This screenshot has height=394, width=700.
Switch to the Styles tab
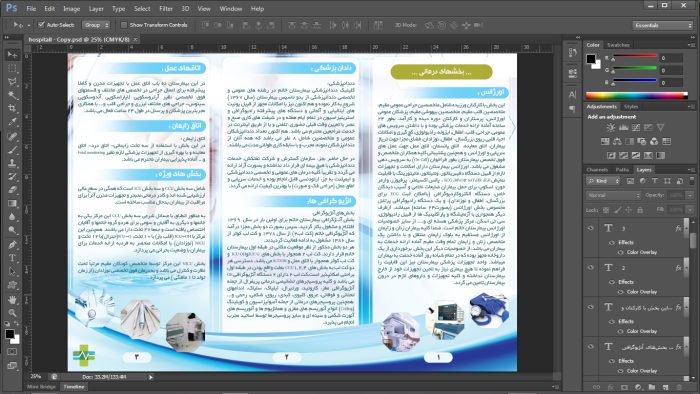click(631, 107)
